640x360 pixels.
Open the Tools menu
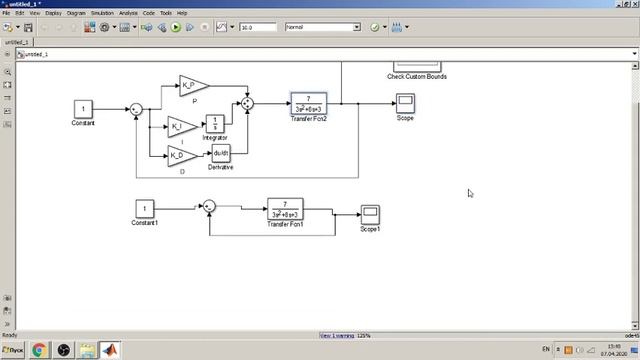[x=166, y=13]
